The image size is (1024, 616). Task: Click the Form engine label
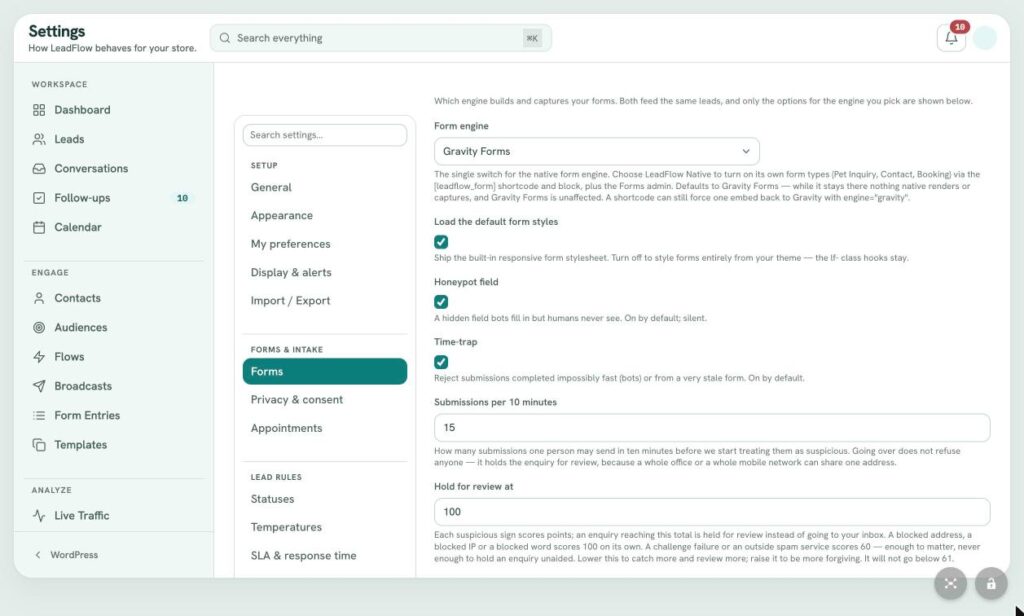coord(461,126)
